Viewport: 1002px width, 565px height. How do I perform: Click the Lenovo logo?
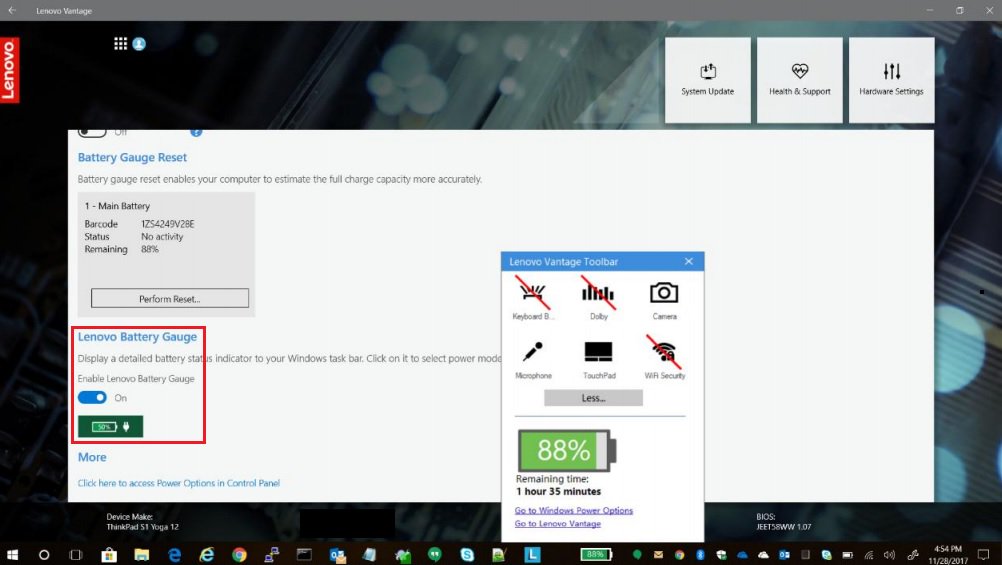click(10, 70)
